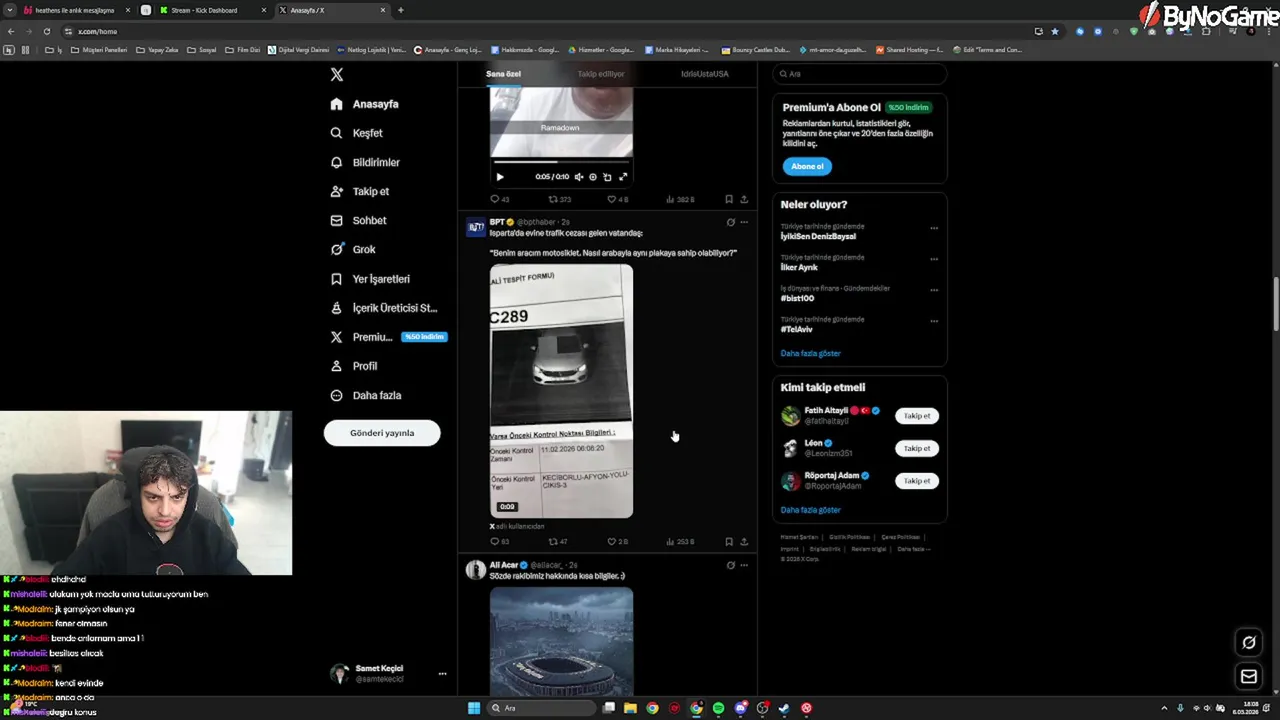View analytics of post with 382 B views
This screenshot has height=720, width=1280.
679,199
